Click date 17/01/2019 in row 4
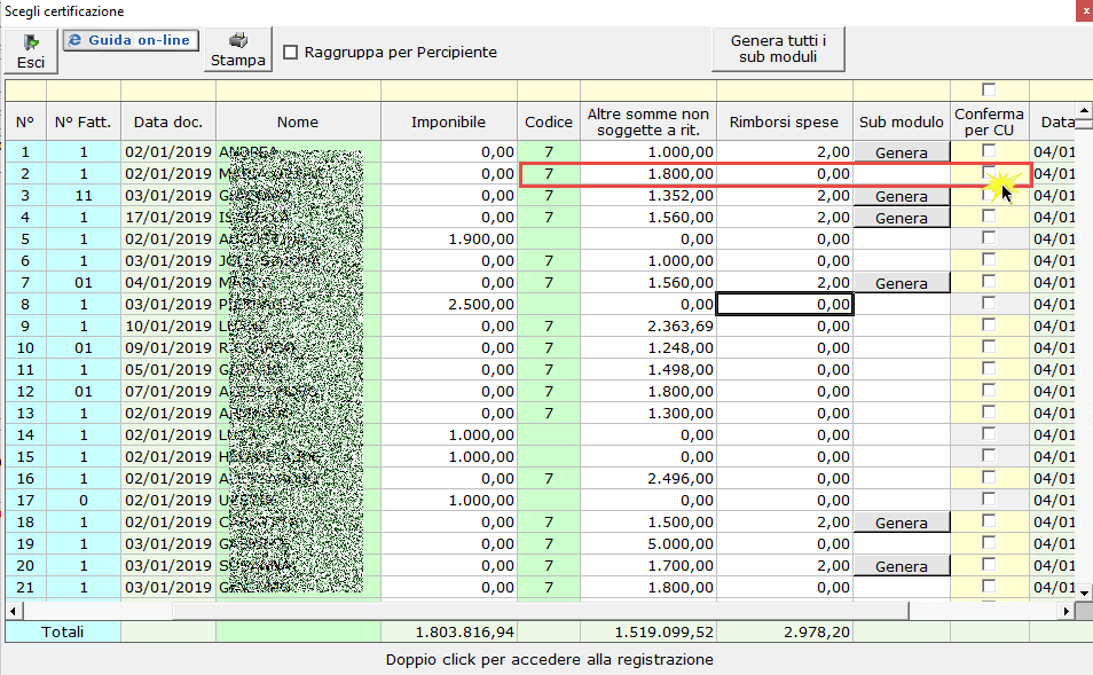The height and width of the screenshot is (675, 1093). coord(168,218)
